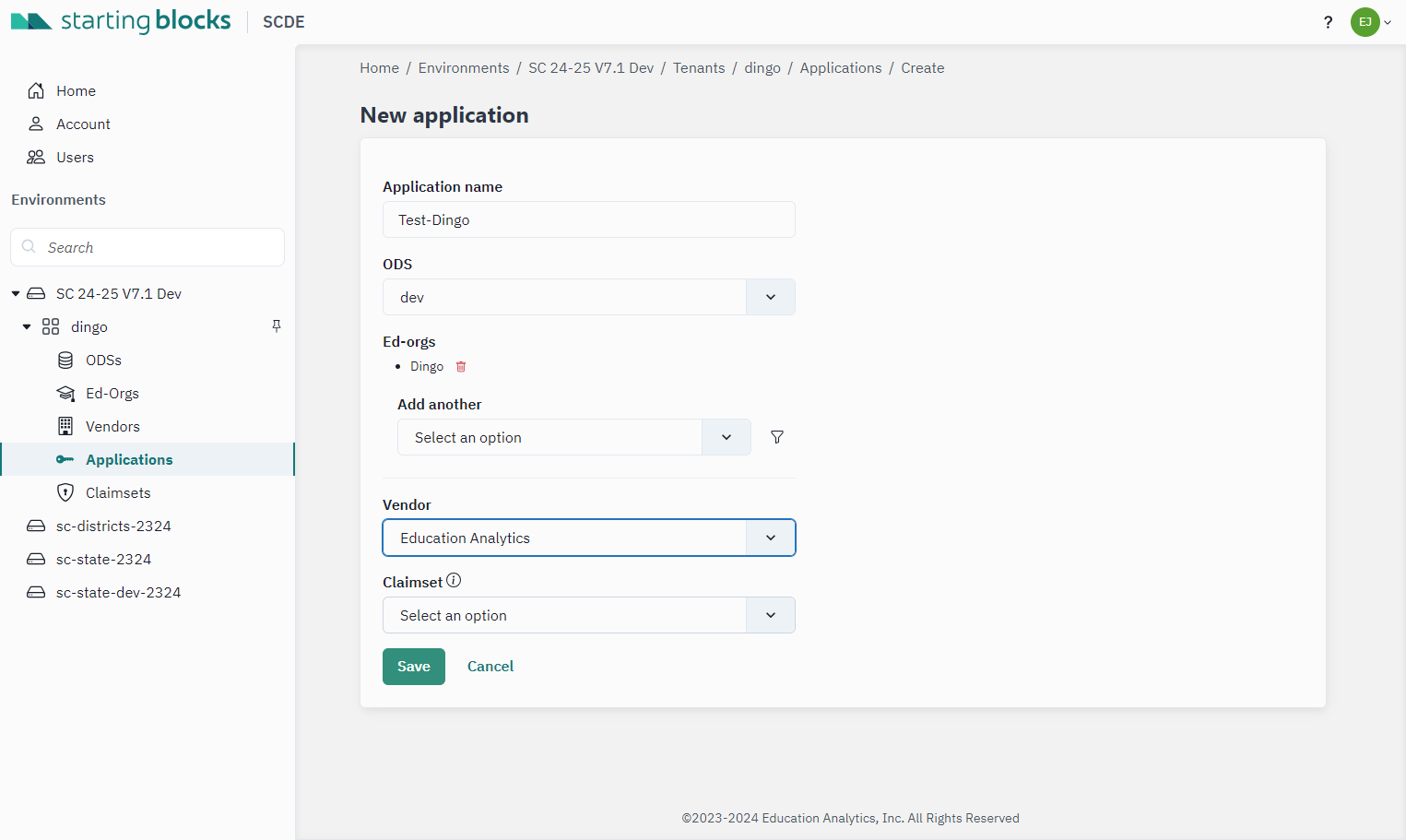1406x840 pixels.
Task: Save the new application
Action: 414,667
